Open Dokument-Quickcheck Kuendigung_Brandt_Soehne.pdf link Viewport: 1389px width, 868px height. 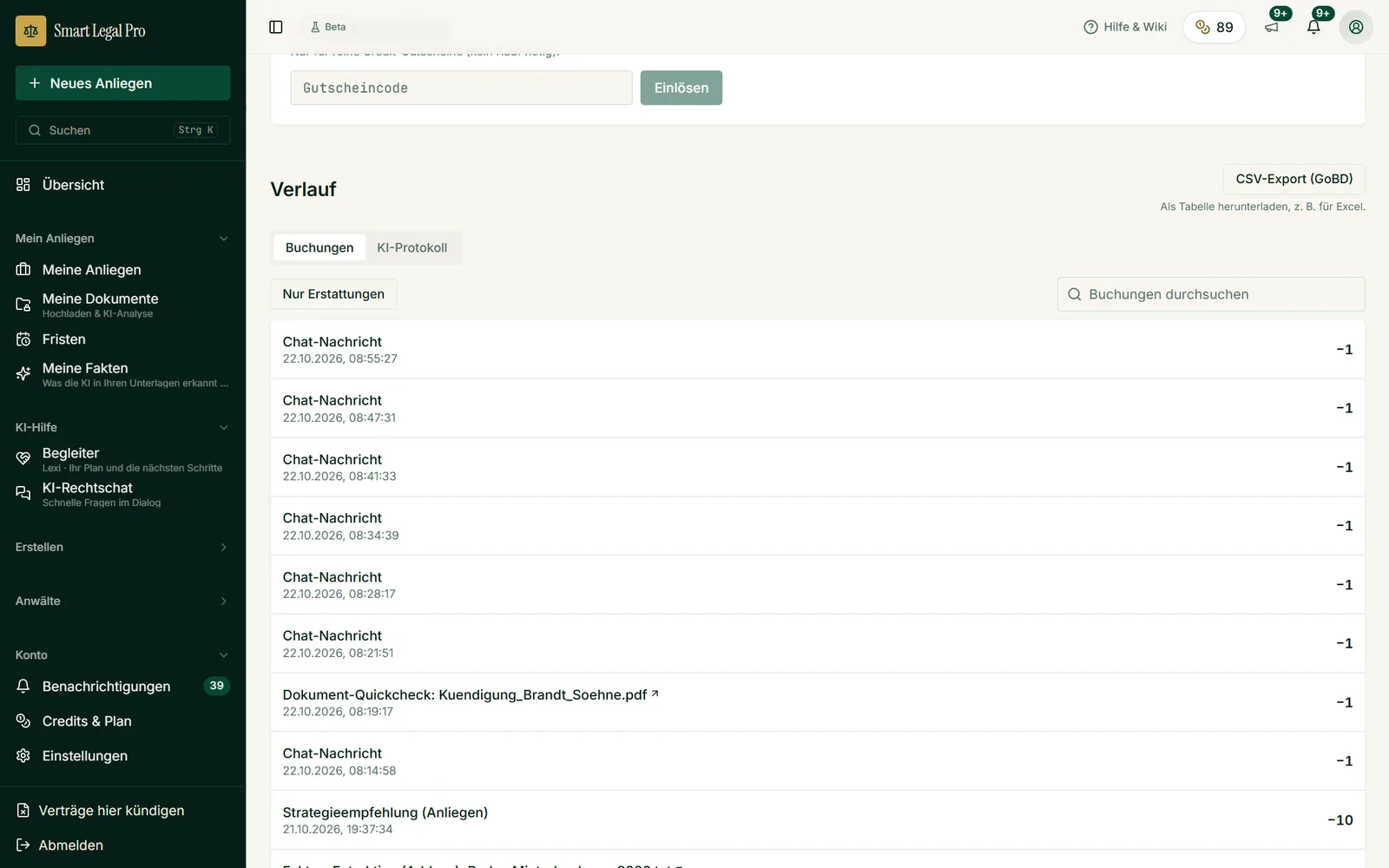point(471,694)
